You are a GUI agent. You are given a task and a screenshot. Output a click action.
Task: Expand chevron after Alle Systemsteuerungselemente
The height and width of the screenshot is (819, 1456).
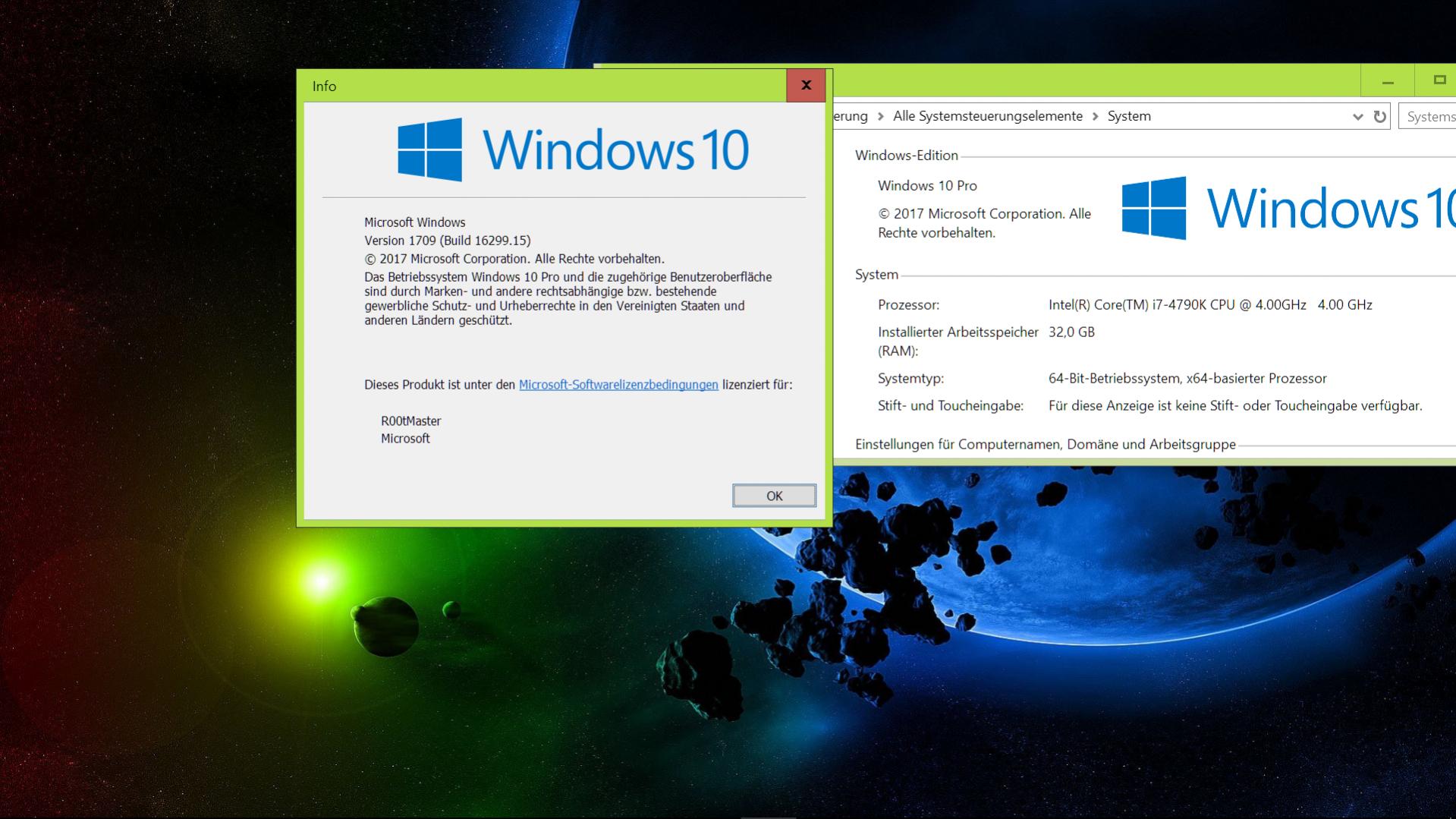pyautogui.click(x=1095, y=116)
